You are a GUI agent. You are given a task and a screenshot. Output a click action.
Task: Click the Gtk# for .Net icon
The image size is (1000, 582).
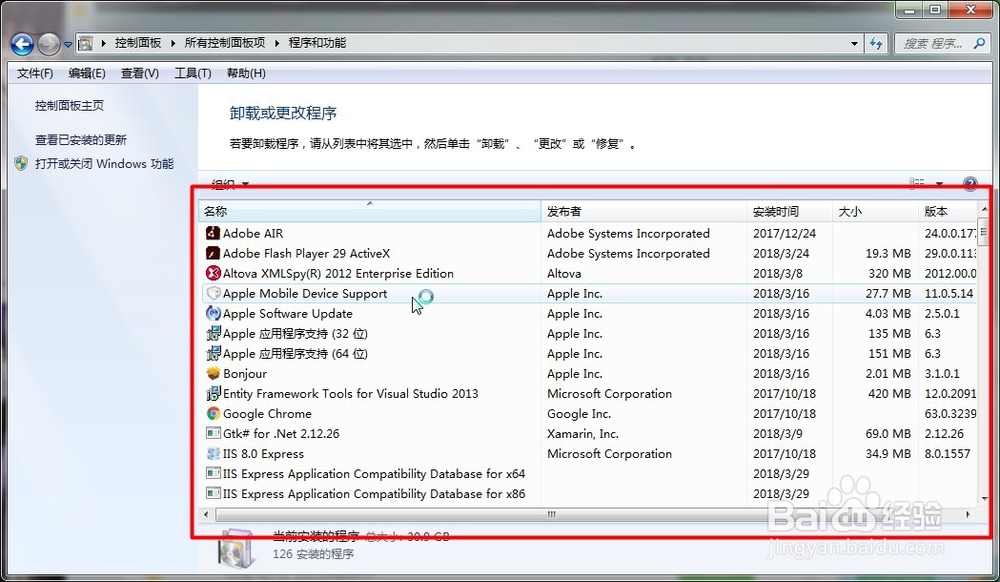[213, 433]
